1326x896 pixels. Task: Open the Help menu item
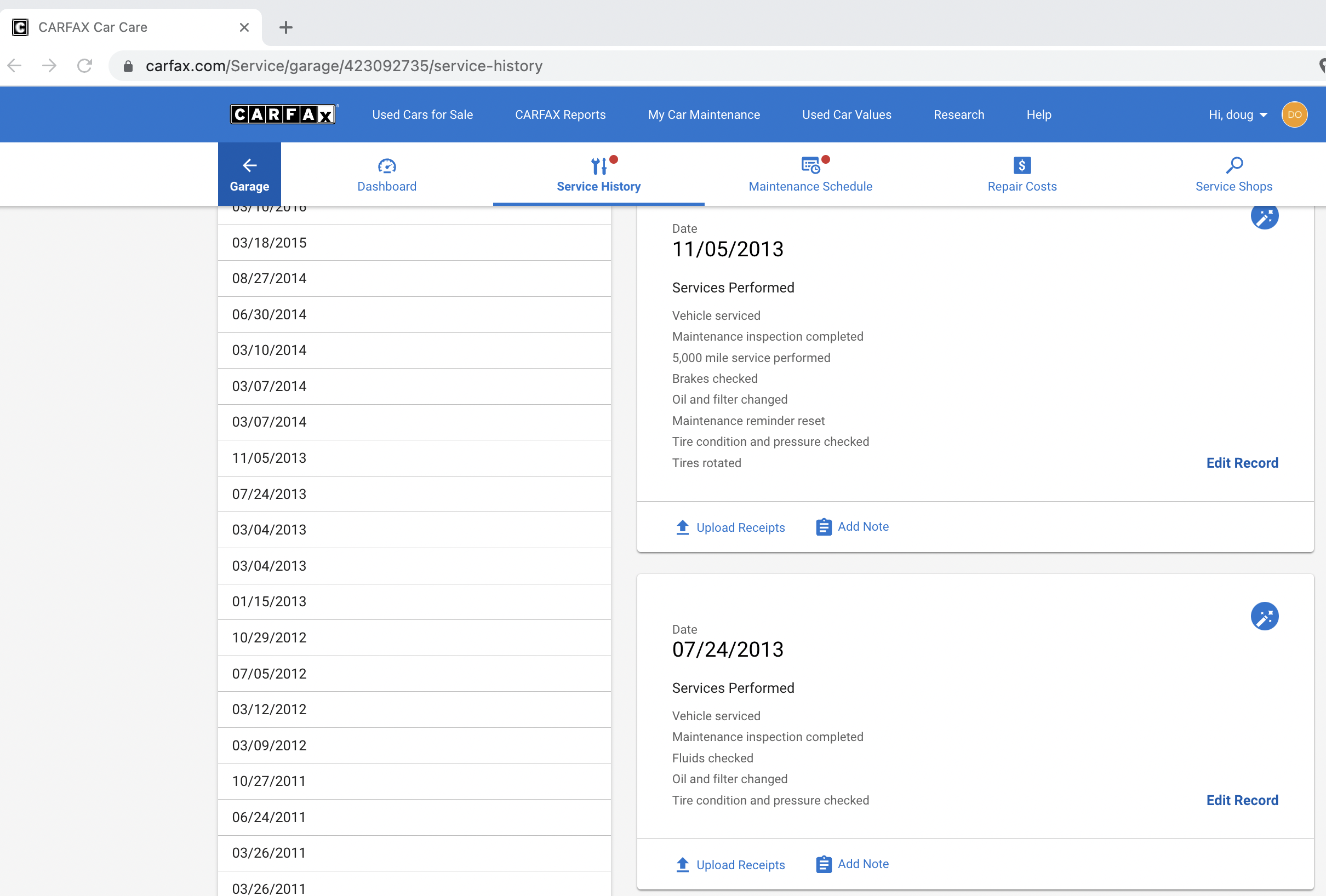point(1038,114)
